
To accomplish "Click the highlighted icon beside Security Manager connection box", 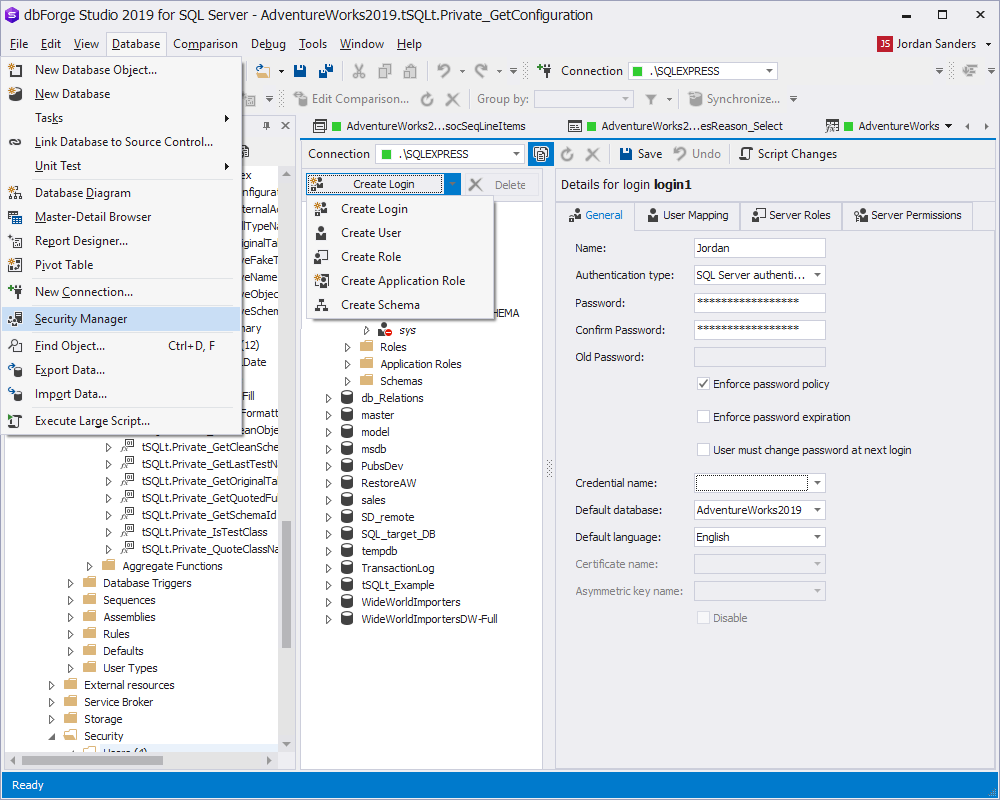I will pyautogui.click(x=541, y=154).
